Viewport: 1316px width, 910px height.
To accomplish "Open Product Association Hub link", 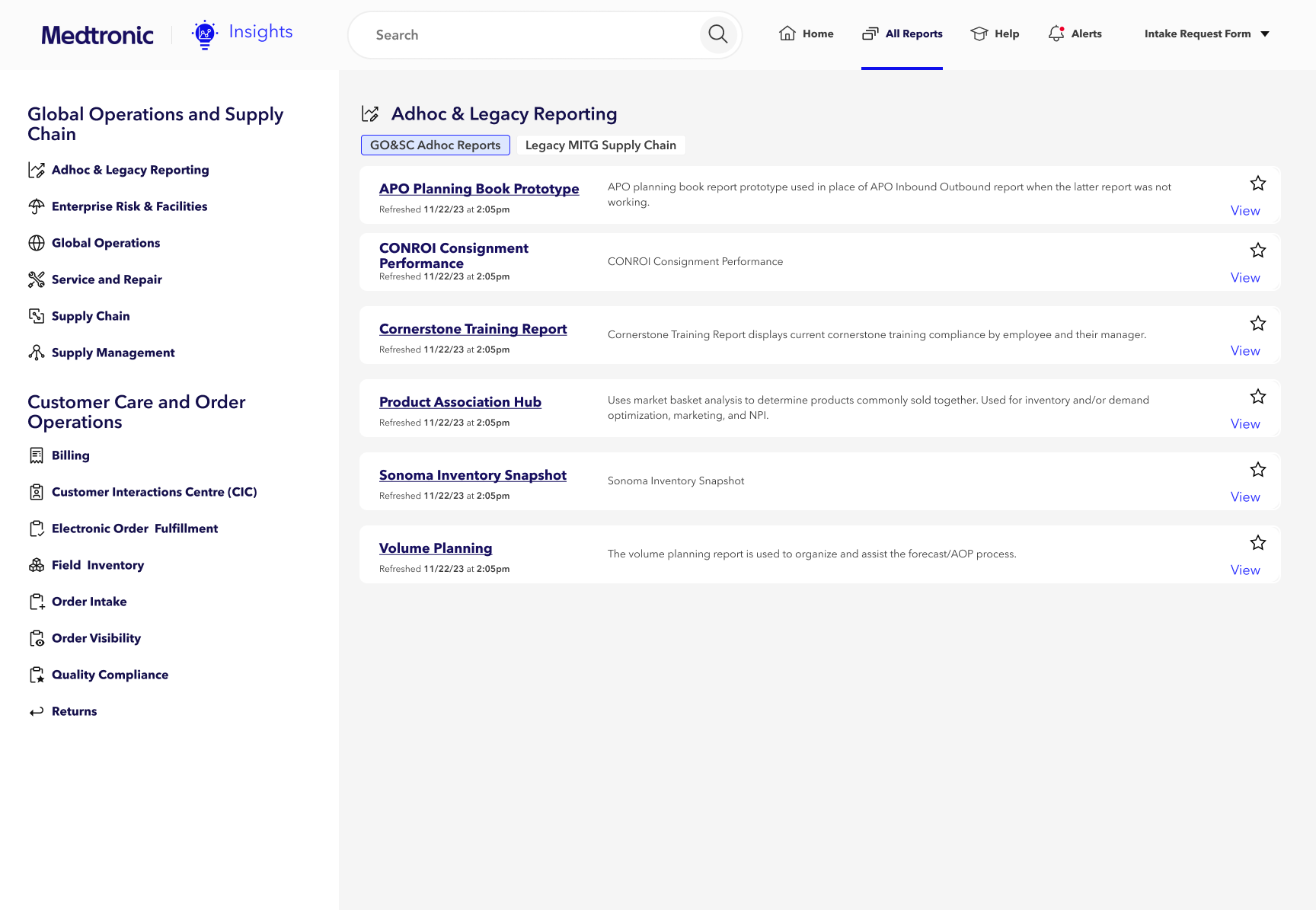I will pos(460,402).
